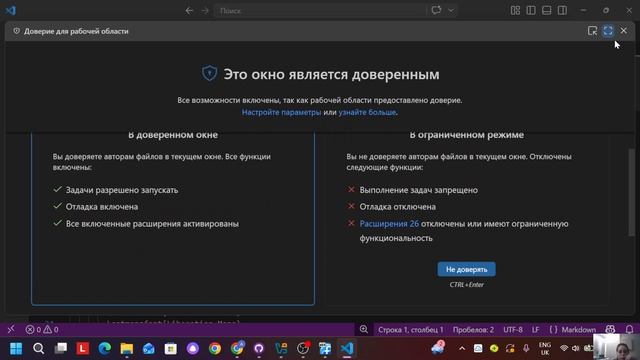Select the В доверенном окне card

pos(173,218)
